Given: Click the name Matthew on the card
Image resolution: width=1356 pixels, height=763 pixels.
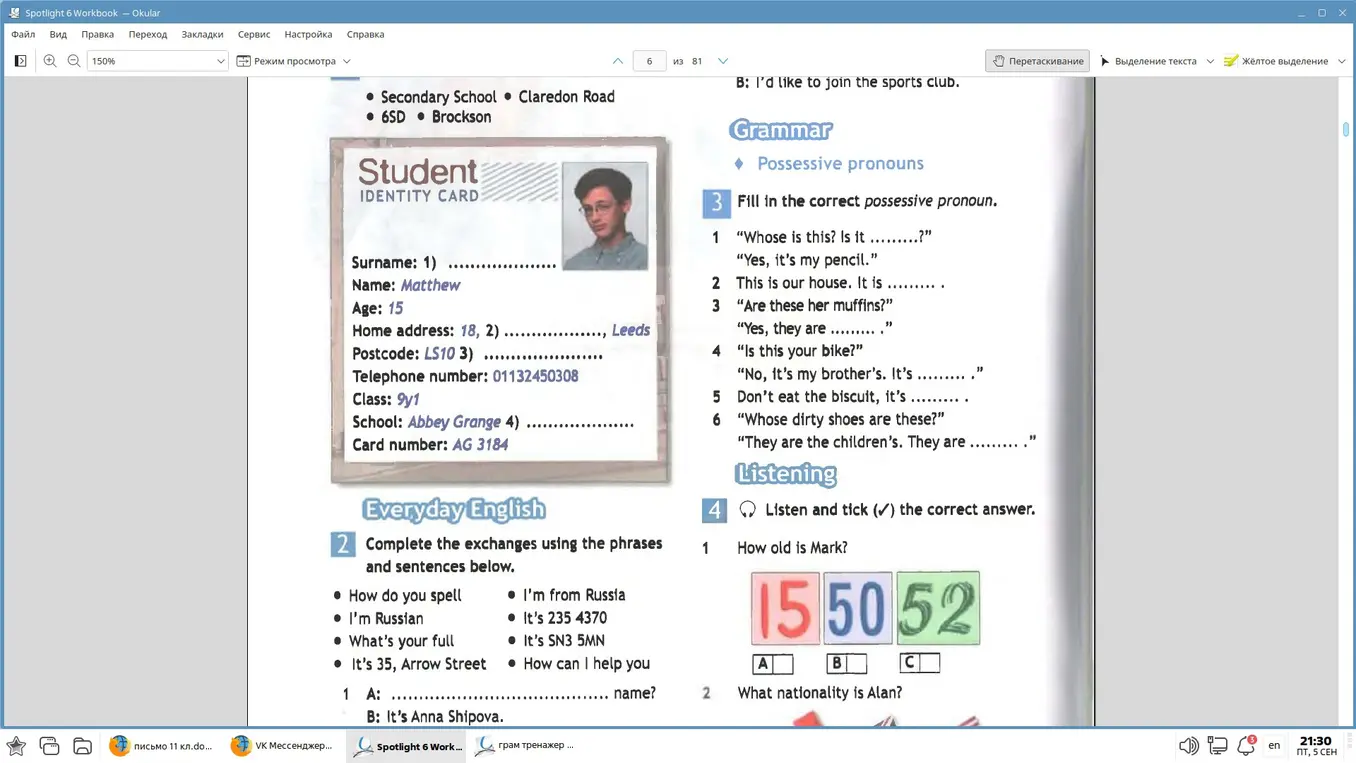Looking at the screenshot, I should (430, 286).
